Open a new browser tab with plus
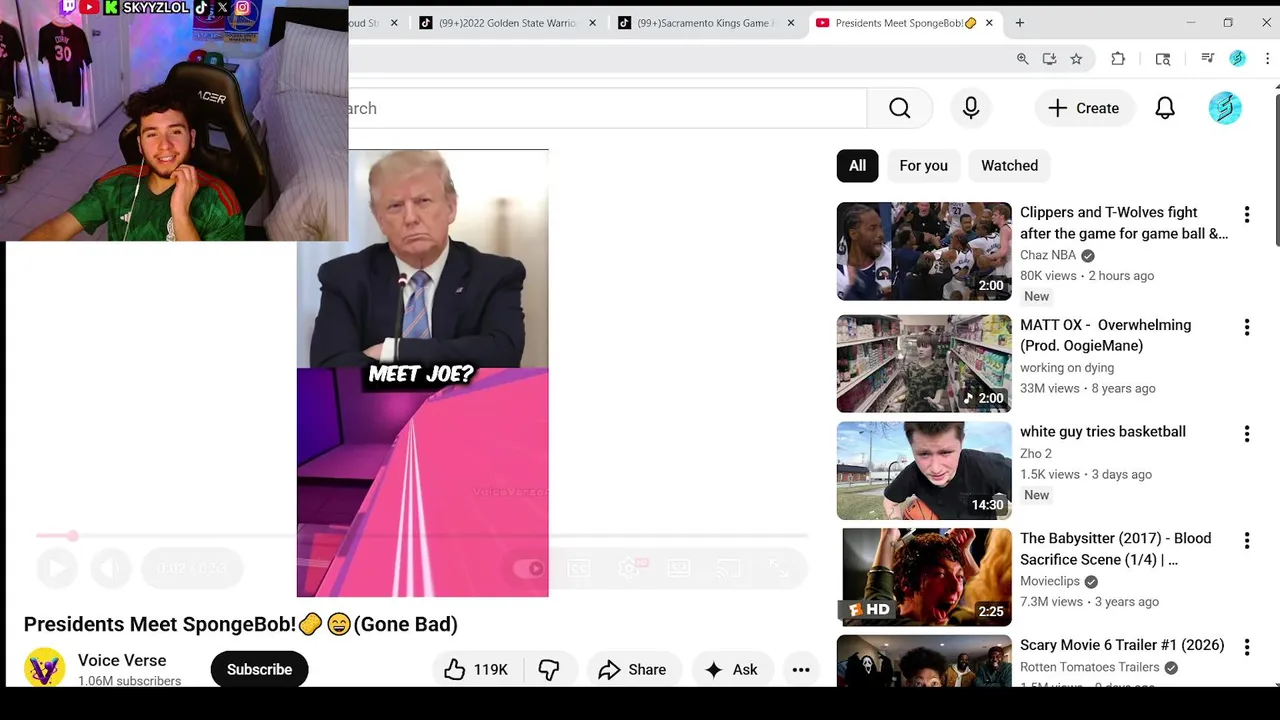 click(1019, 23)
